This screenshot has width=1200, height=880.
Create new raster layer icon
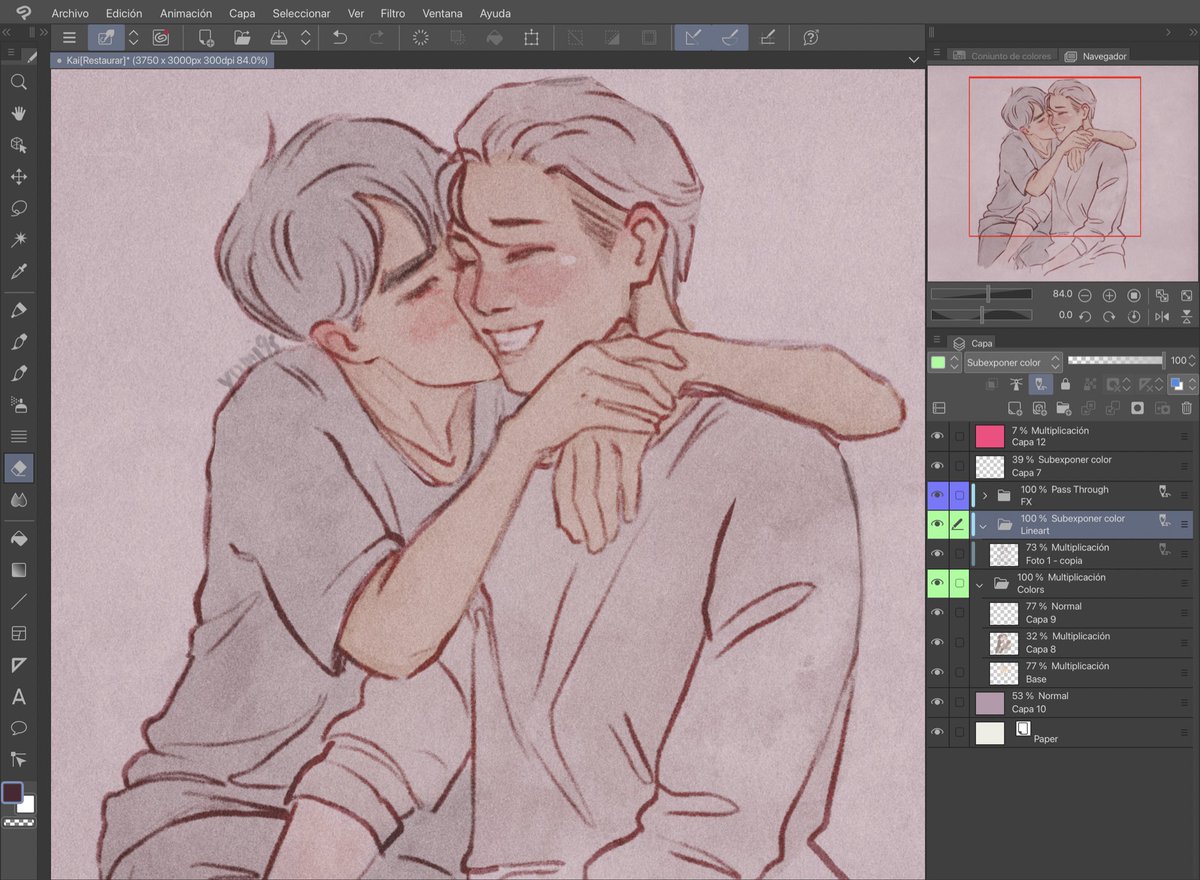pyautogui.click(x=1015, y=408)
